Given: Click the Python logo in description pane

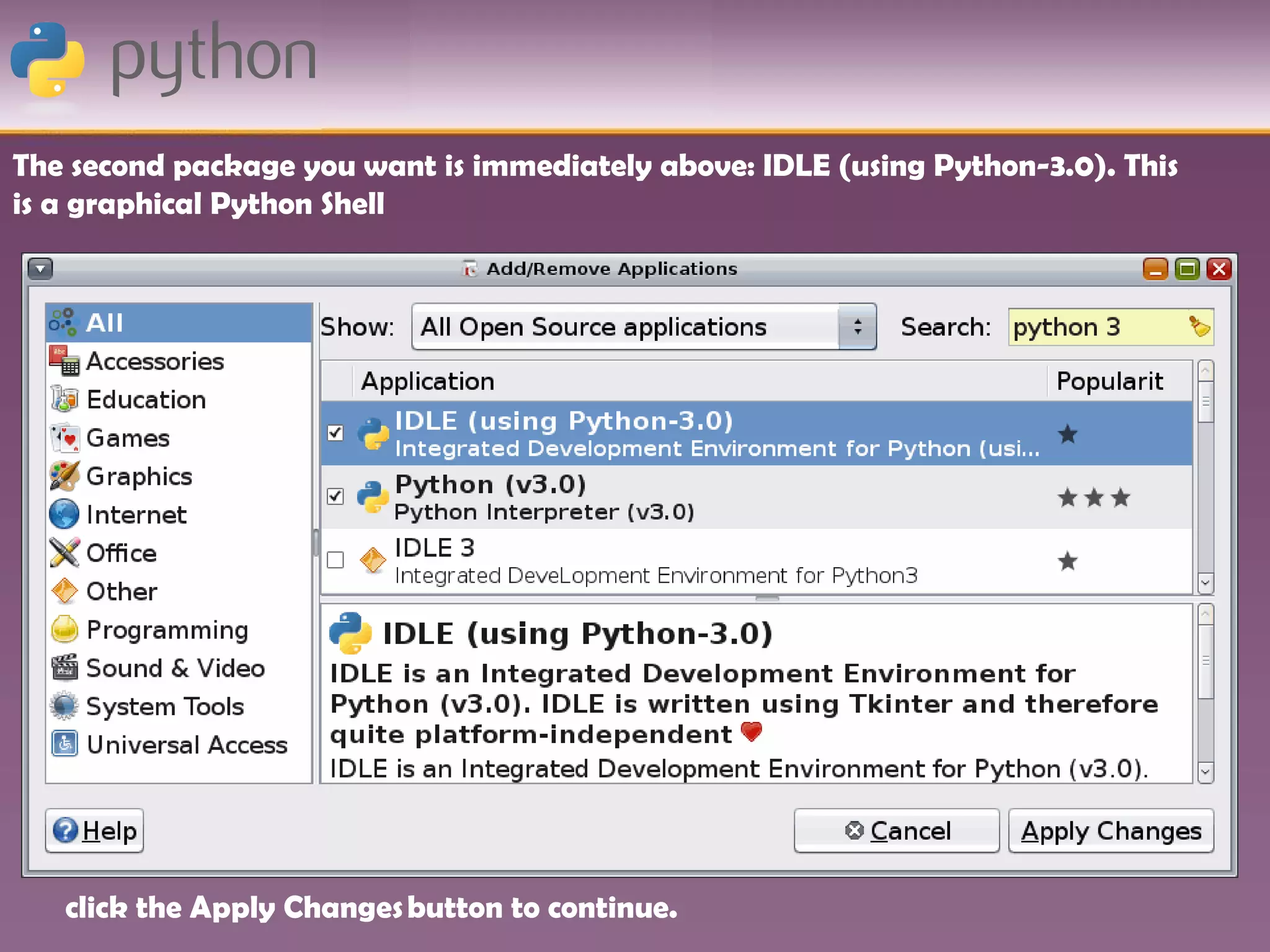Looking at the screenshot, I should point(350,633).
